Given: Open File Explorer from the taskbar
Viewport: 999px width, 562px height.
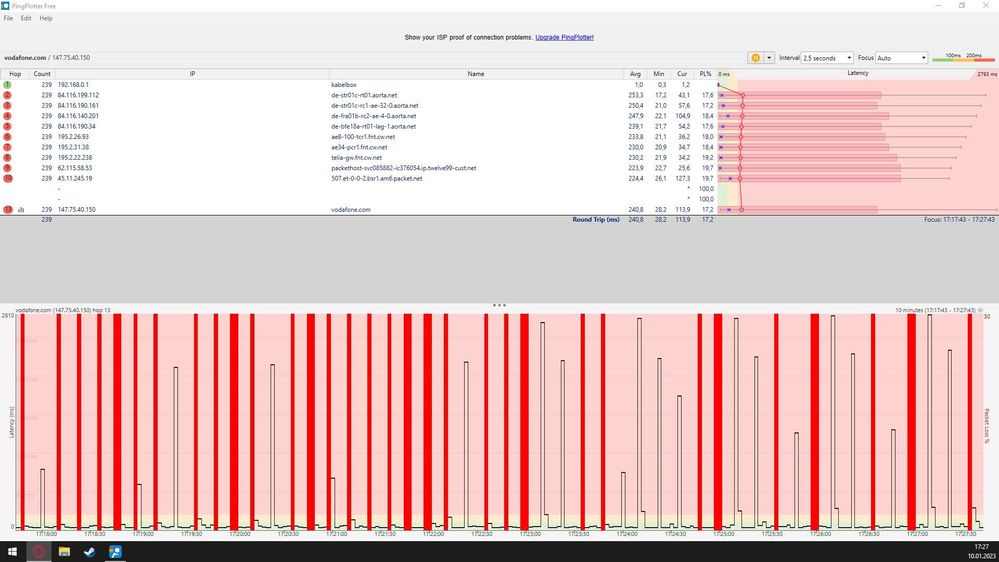Looking at the screenshot, I should pyautogui.click(x=64, y=552).
